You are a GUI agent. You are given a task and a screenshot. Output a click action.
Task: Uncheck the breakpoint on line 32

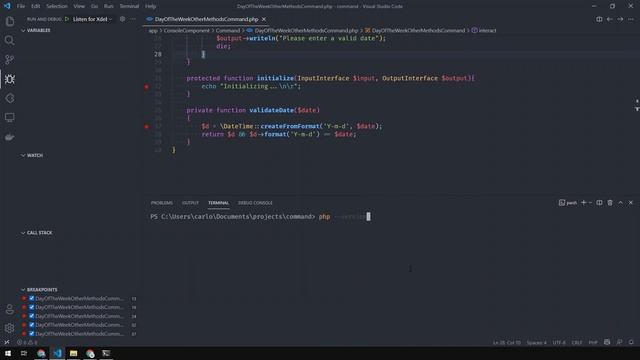coord(31,325)
